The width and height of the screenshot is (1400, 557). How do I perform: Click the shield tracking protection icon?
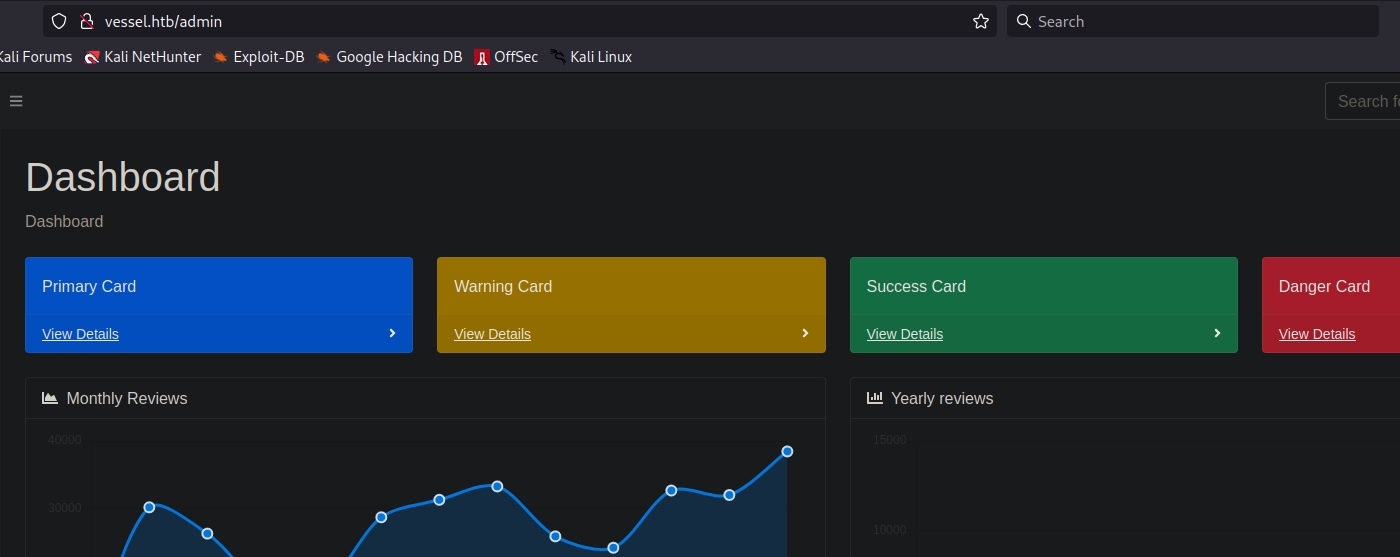(x=59, y=21)
